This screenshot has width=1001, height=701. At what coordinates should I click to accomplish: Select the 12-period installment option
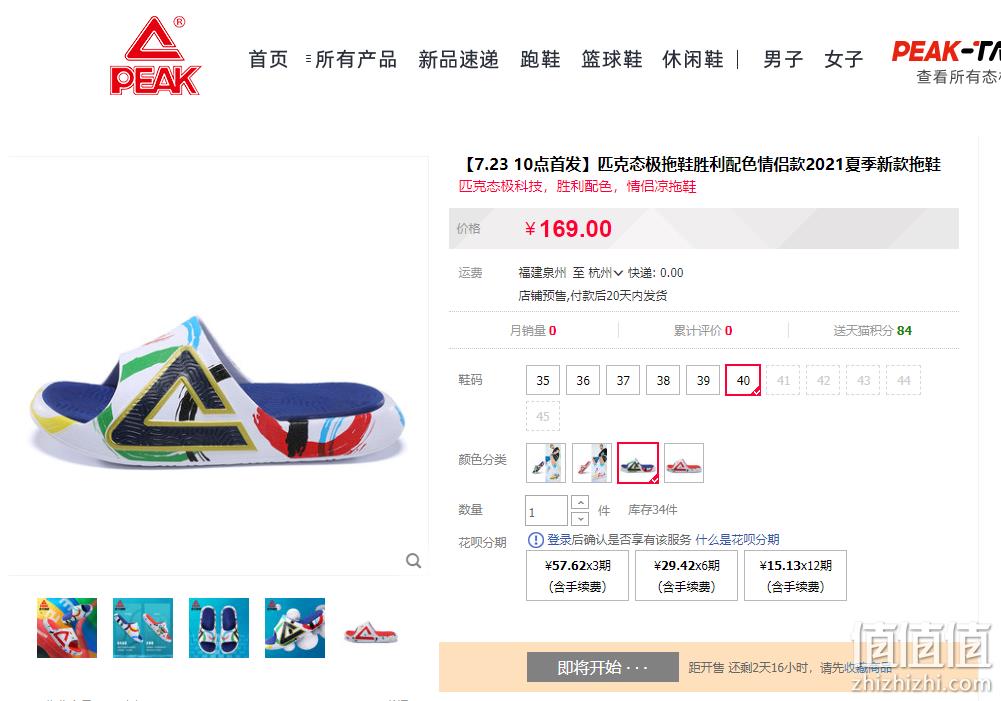(x=795, y=576)
